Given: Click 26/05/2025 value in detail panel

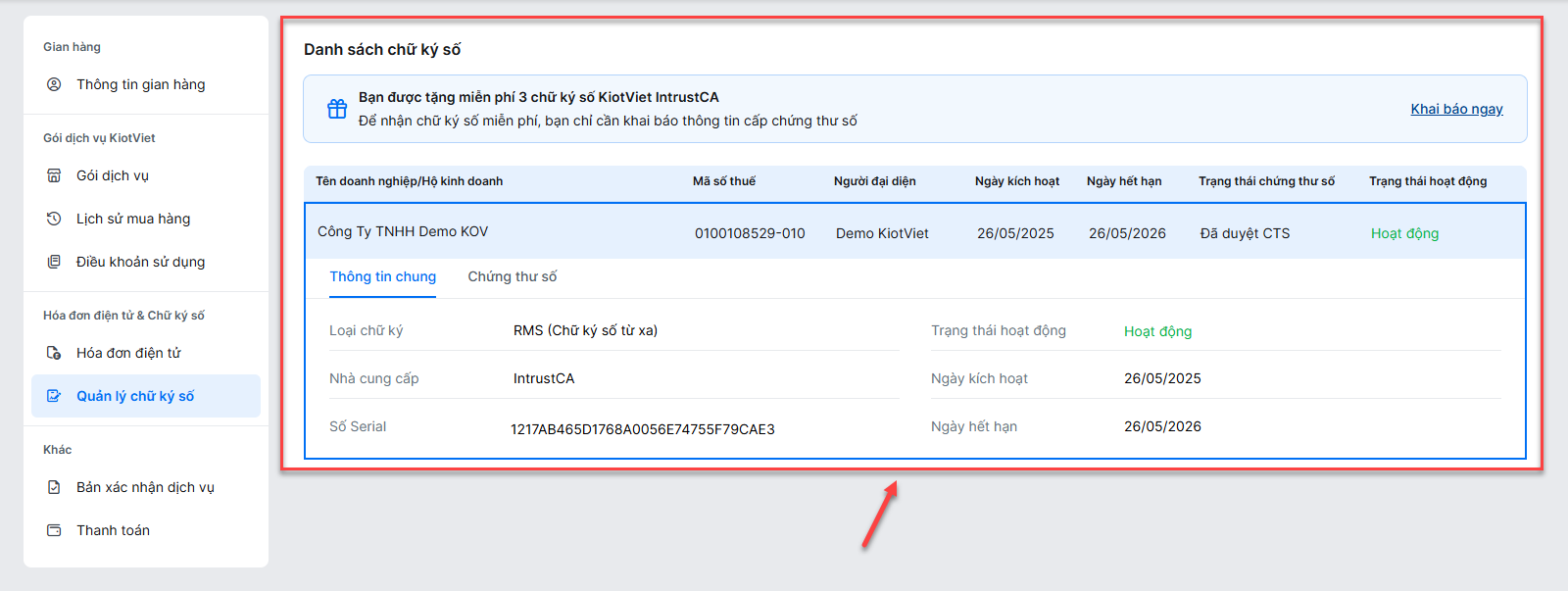Looking at the screenshot, I should click(x=1162, y=378).
